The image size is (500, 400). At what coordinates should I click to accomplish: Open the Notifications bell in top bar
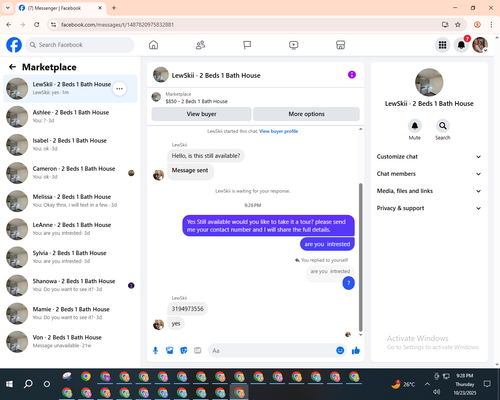pos(461,45)
